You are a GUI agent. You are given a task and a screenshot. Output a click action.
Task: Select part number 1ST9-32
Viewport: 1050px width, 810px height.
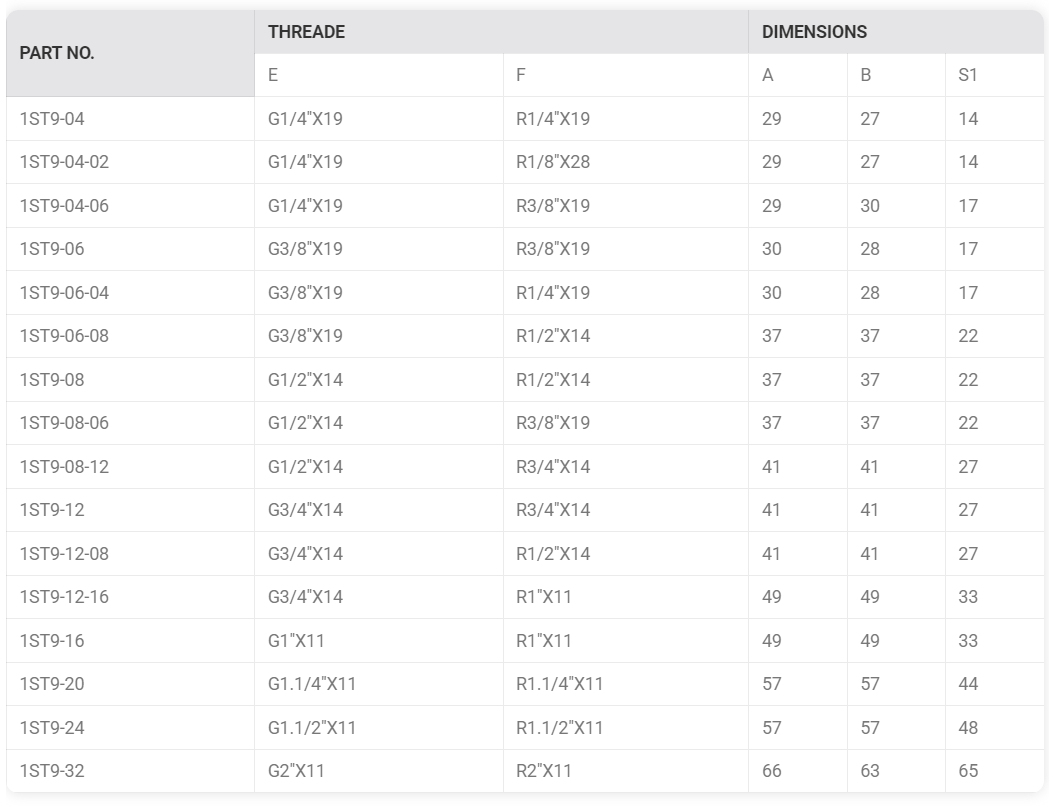click(x=52, y=771)
